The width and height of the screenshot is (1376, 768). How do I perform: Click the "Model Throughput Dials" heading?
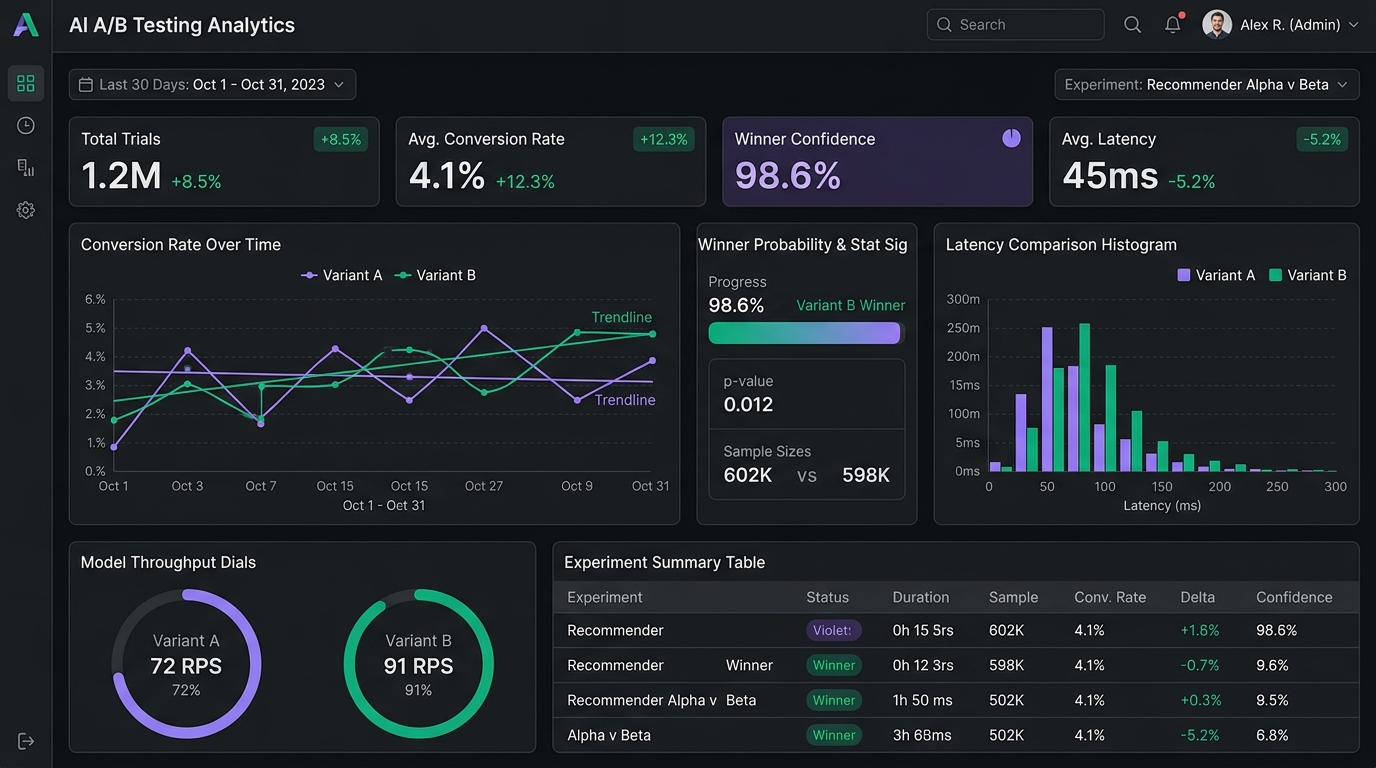[168, 562]
